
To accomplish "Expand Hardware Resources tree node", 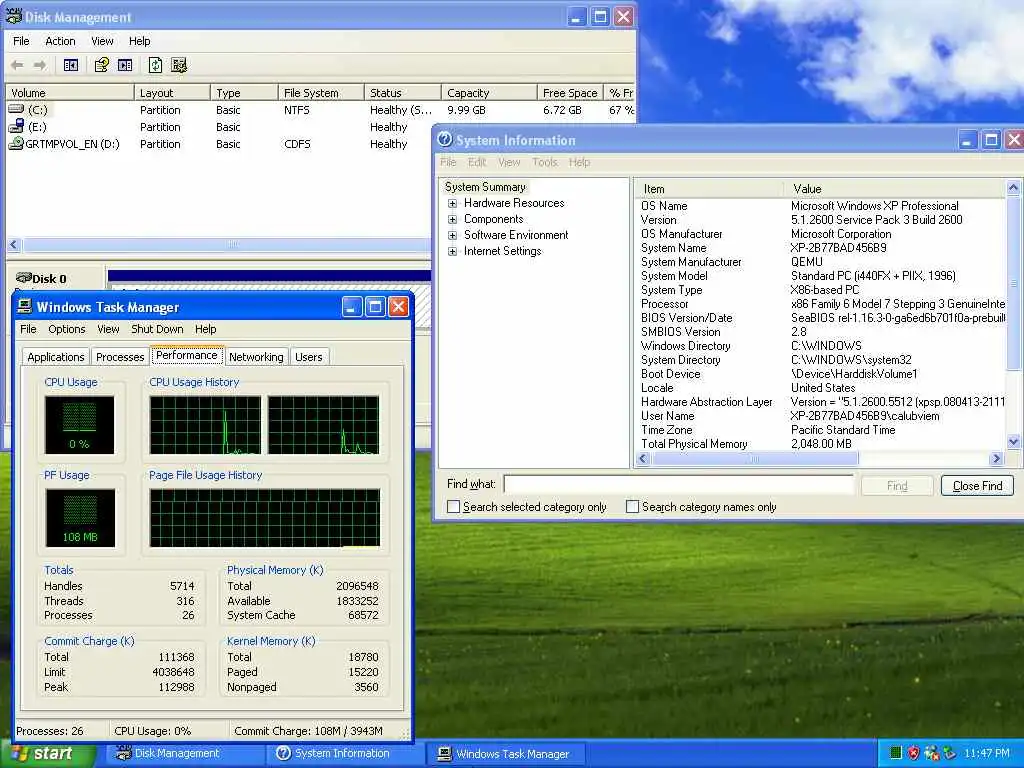I will (452, 203).
